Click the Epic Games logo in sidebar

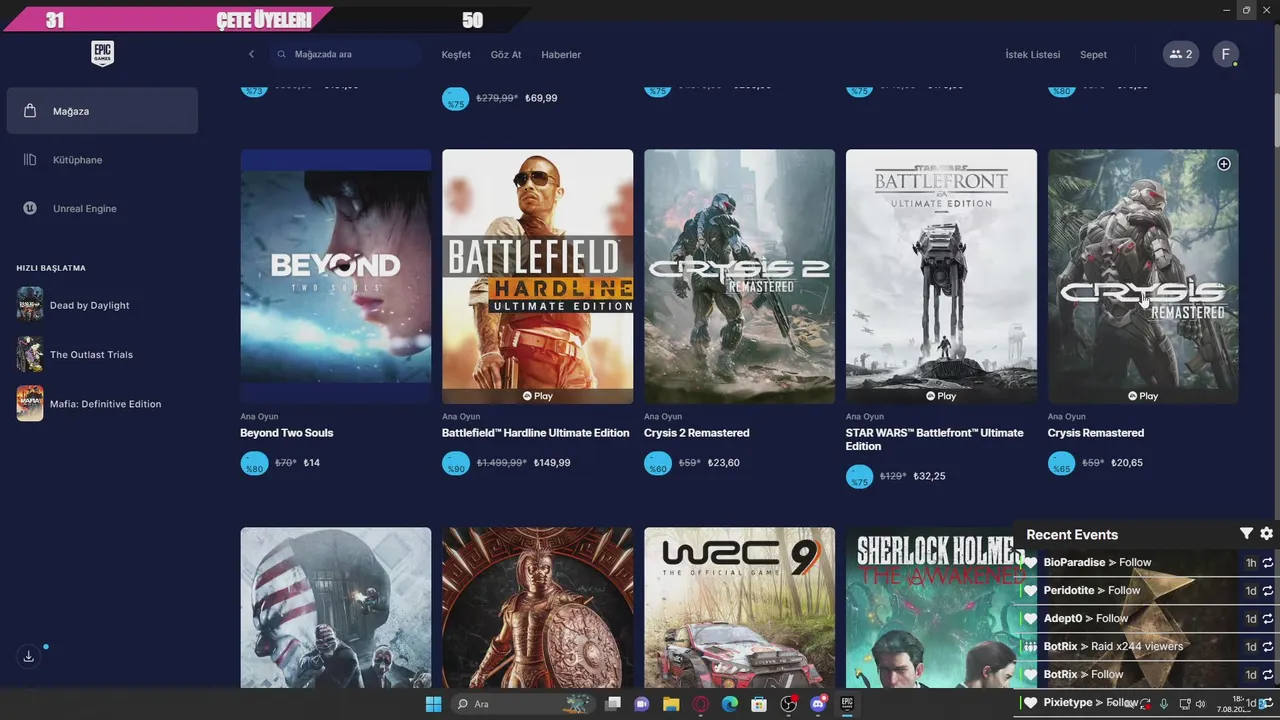coord(102,54)
